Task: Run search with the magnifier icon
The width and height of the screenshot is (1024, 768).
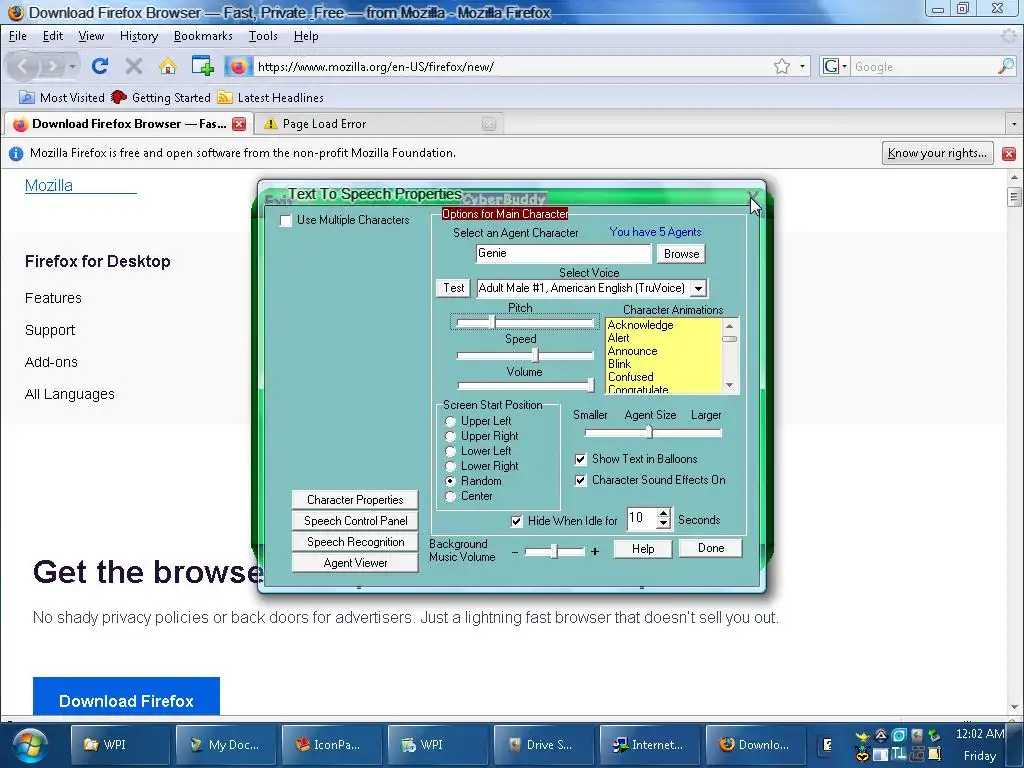Action: tap(1006, 66)
